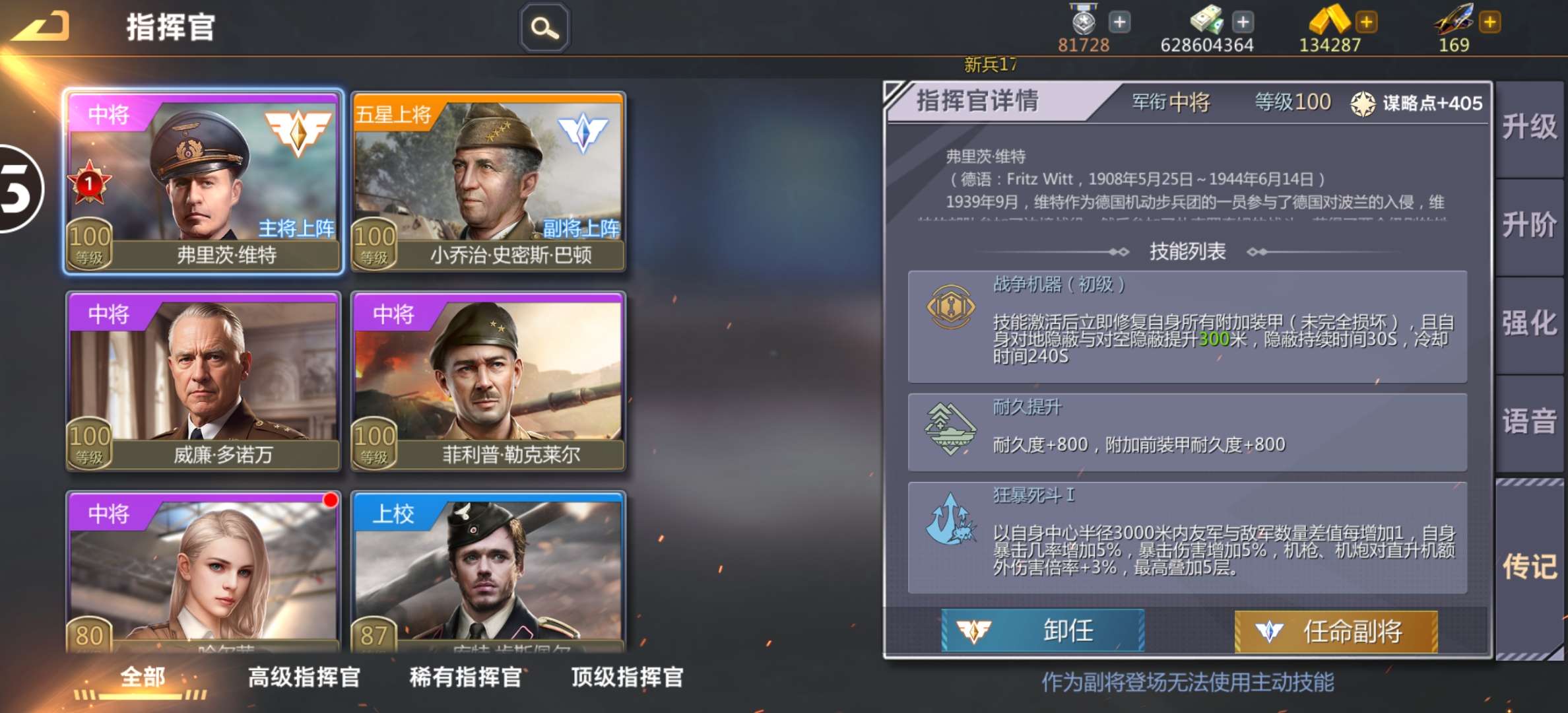The height and width of the screenshot is (713, 1568).
Task: Switch to 高级指挥官 tab
Action: [304, 677]
